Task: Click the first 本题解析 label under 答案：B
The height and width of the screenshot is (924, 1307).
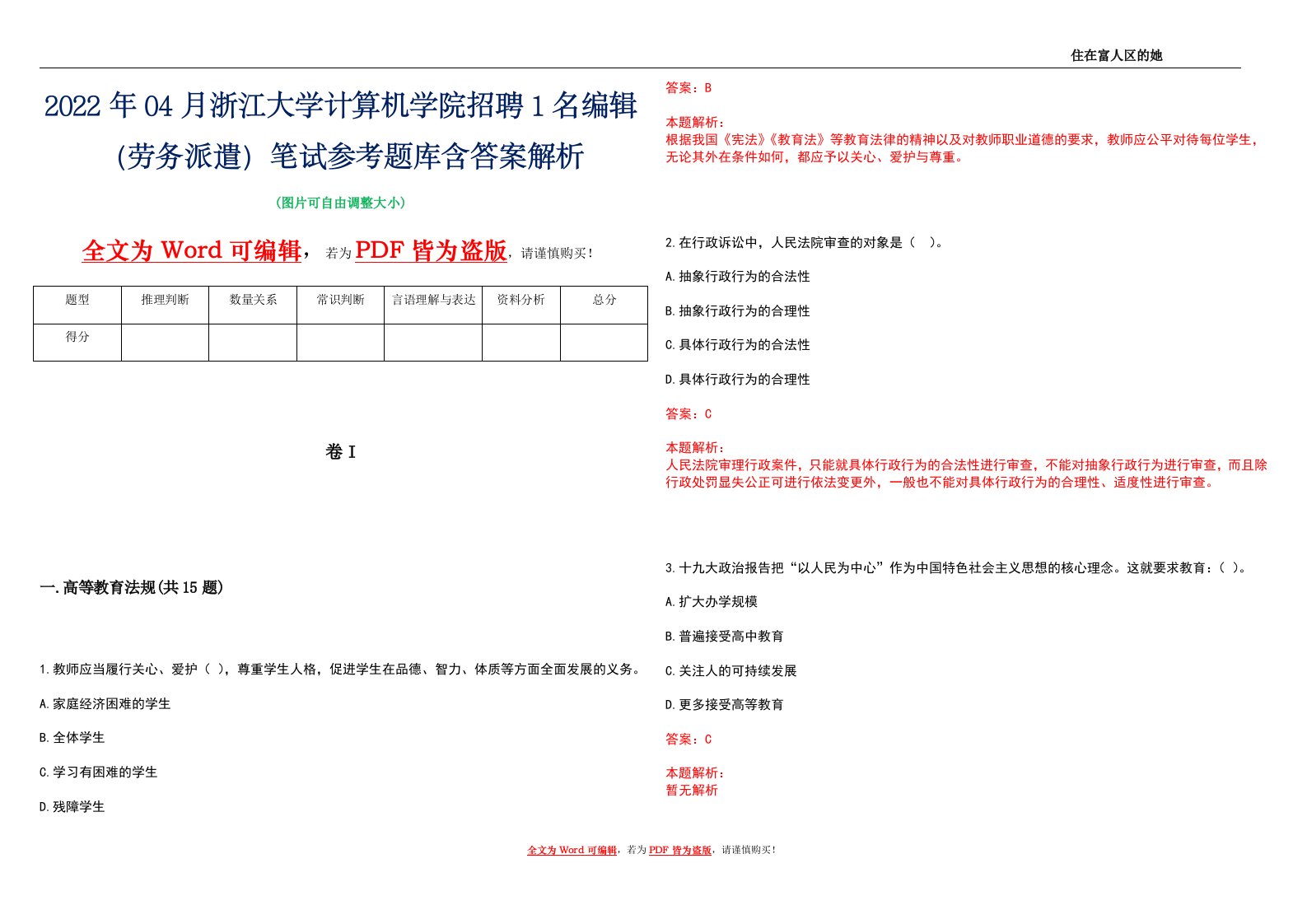Action: 695,122
